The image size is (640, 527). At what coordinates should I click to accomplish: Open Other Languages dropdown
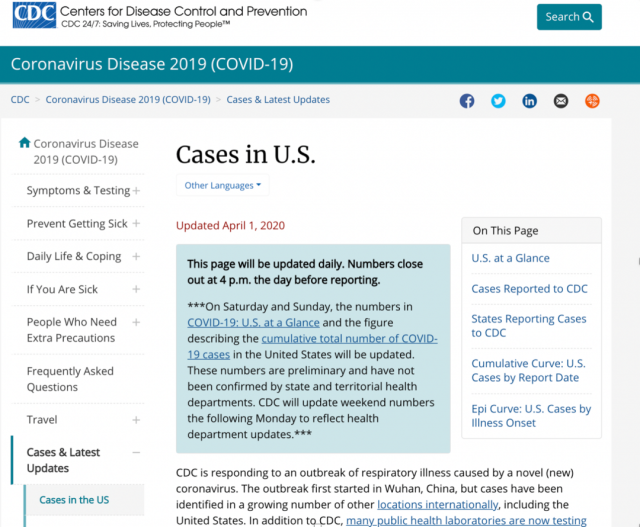(x=223, y=185)
